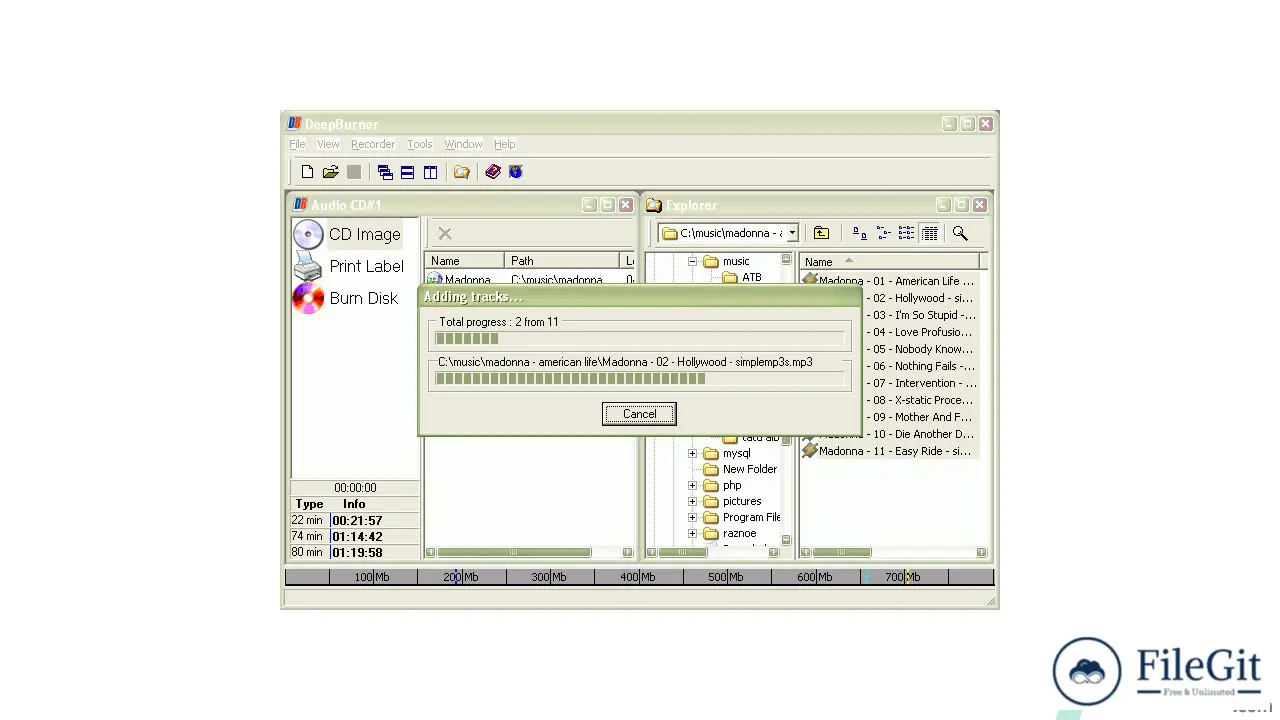Select the Burn Disk icon

308,298
